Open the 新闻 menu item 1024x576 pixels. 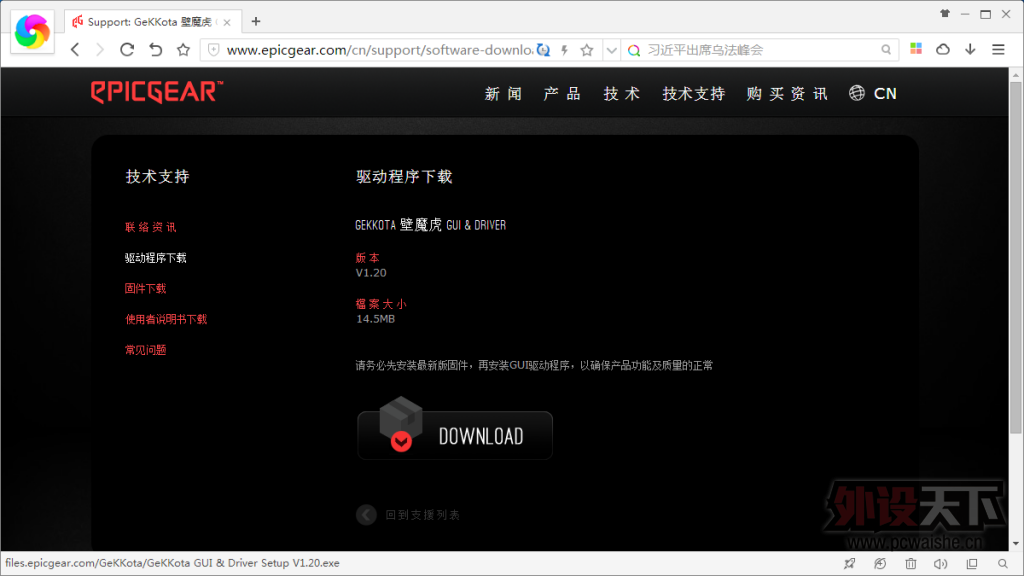coord(504,93)
